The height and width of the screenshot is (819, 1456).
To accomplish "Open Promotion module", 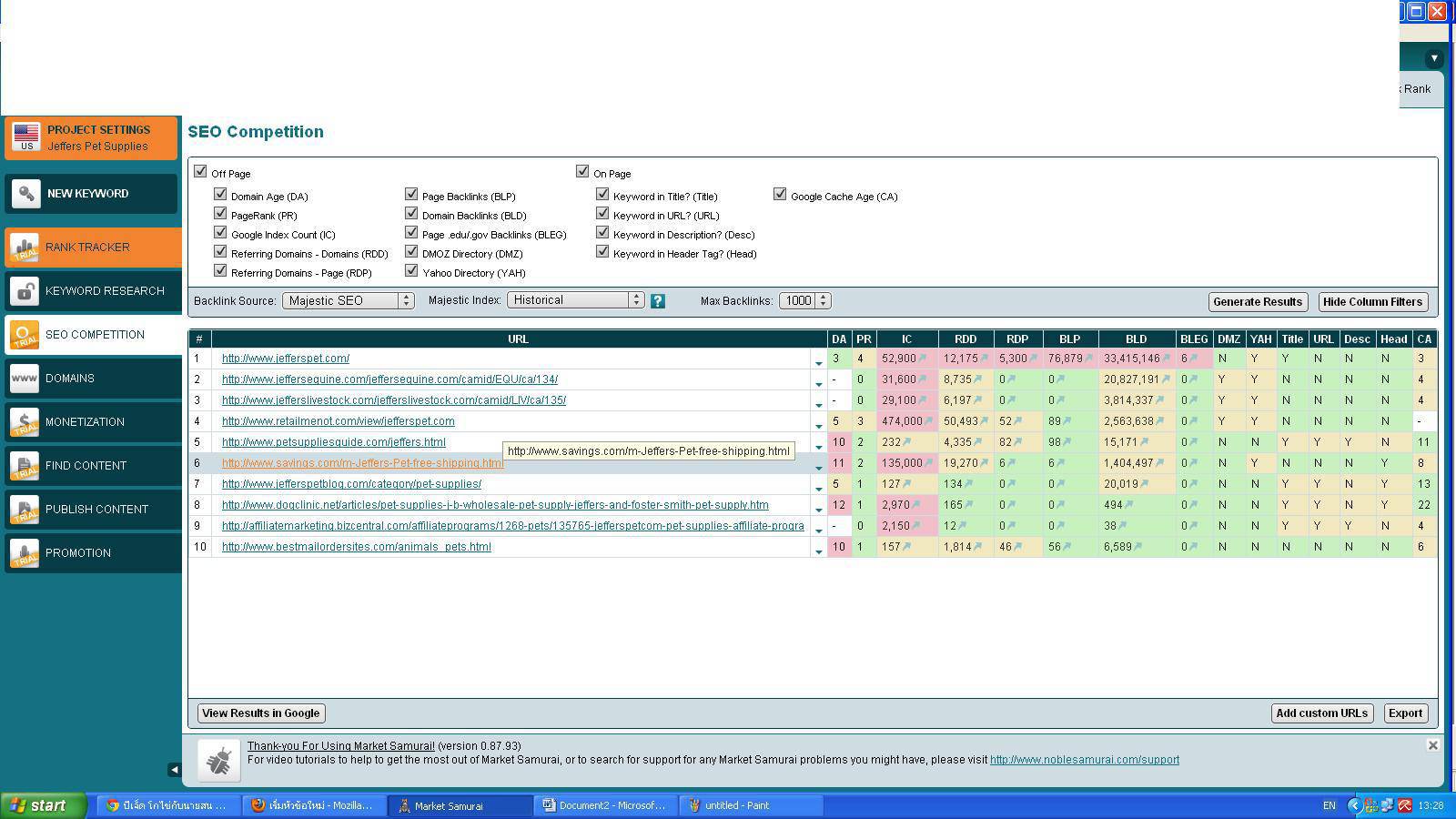I will tap(91, 553).
